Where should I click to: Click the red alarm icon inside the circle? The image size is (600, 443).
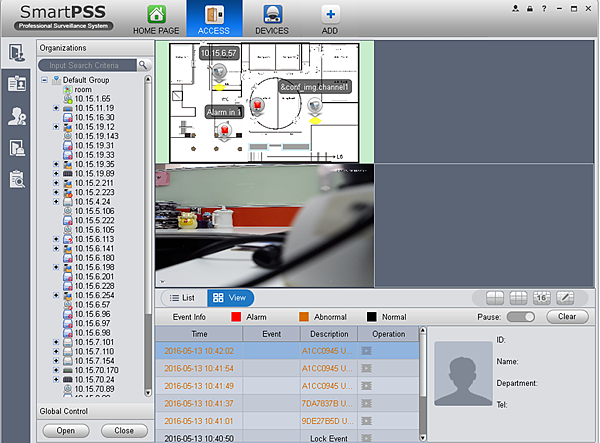257,104
